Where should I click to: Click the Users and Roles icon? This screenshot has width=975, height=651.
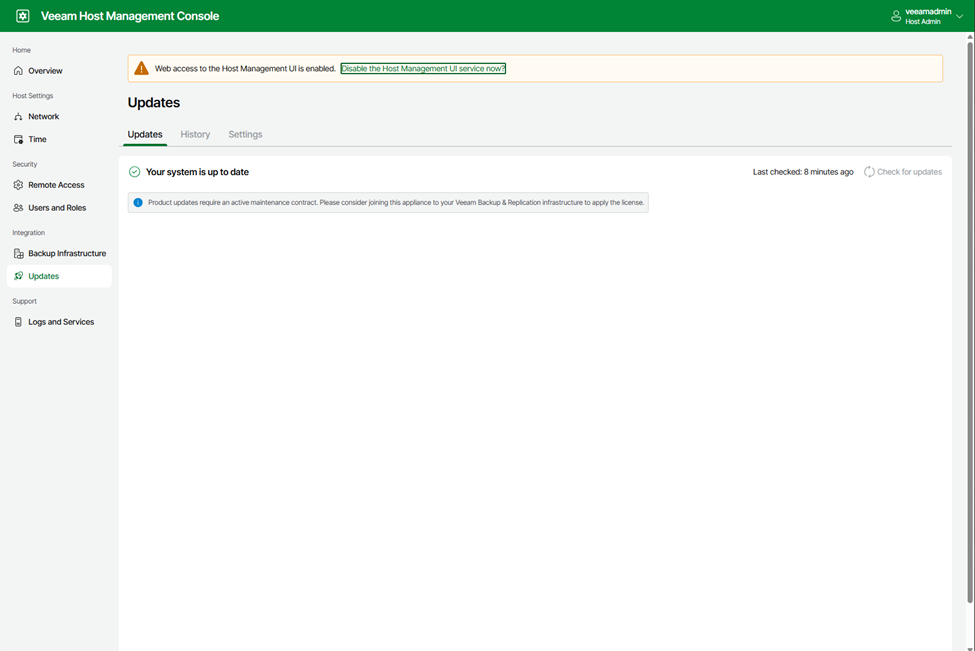point(19,208)
